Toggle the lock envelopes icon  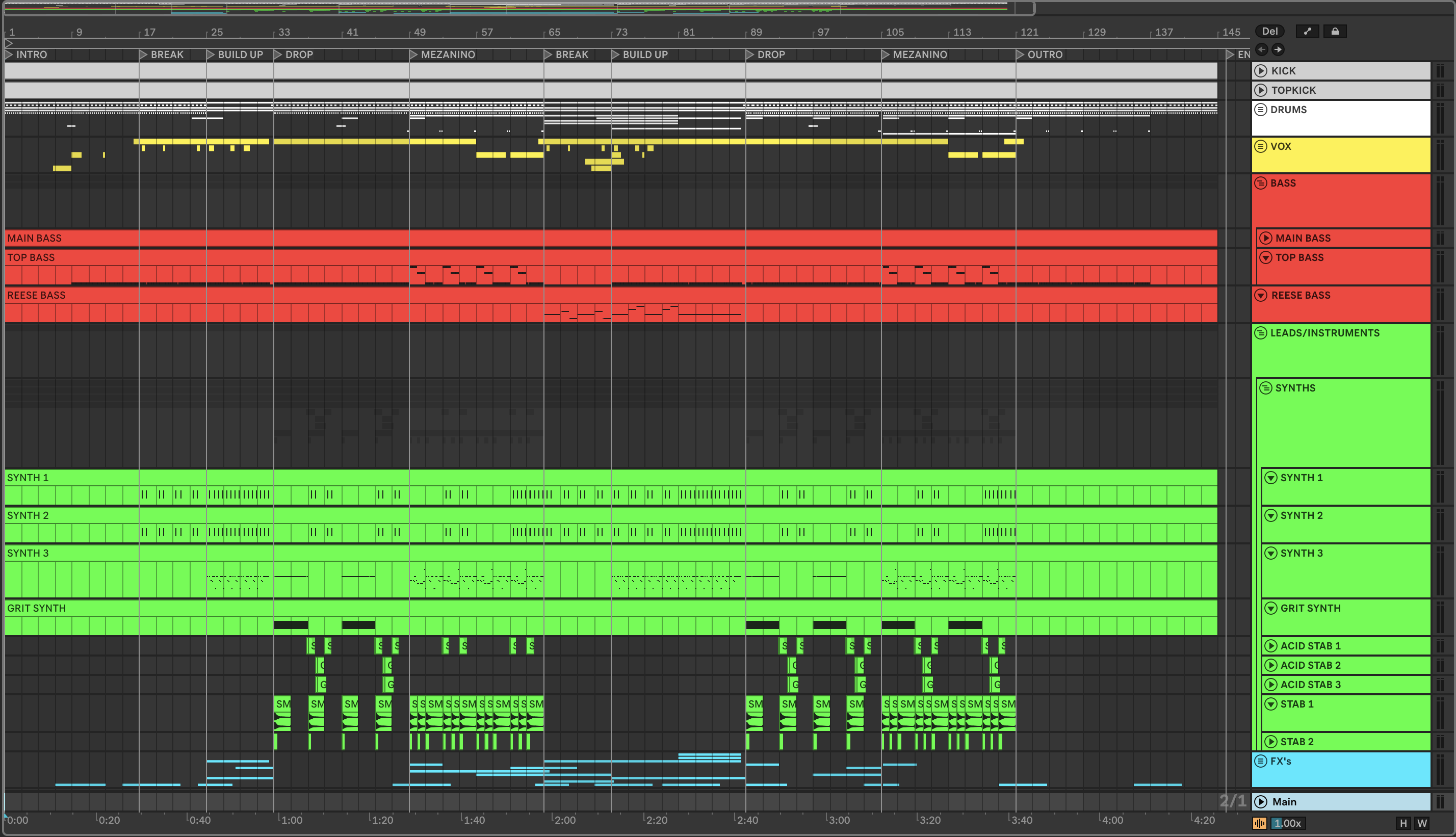tap(1334, 32)
